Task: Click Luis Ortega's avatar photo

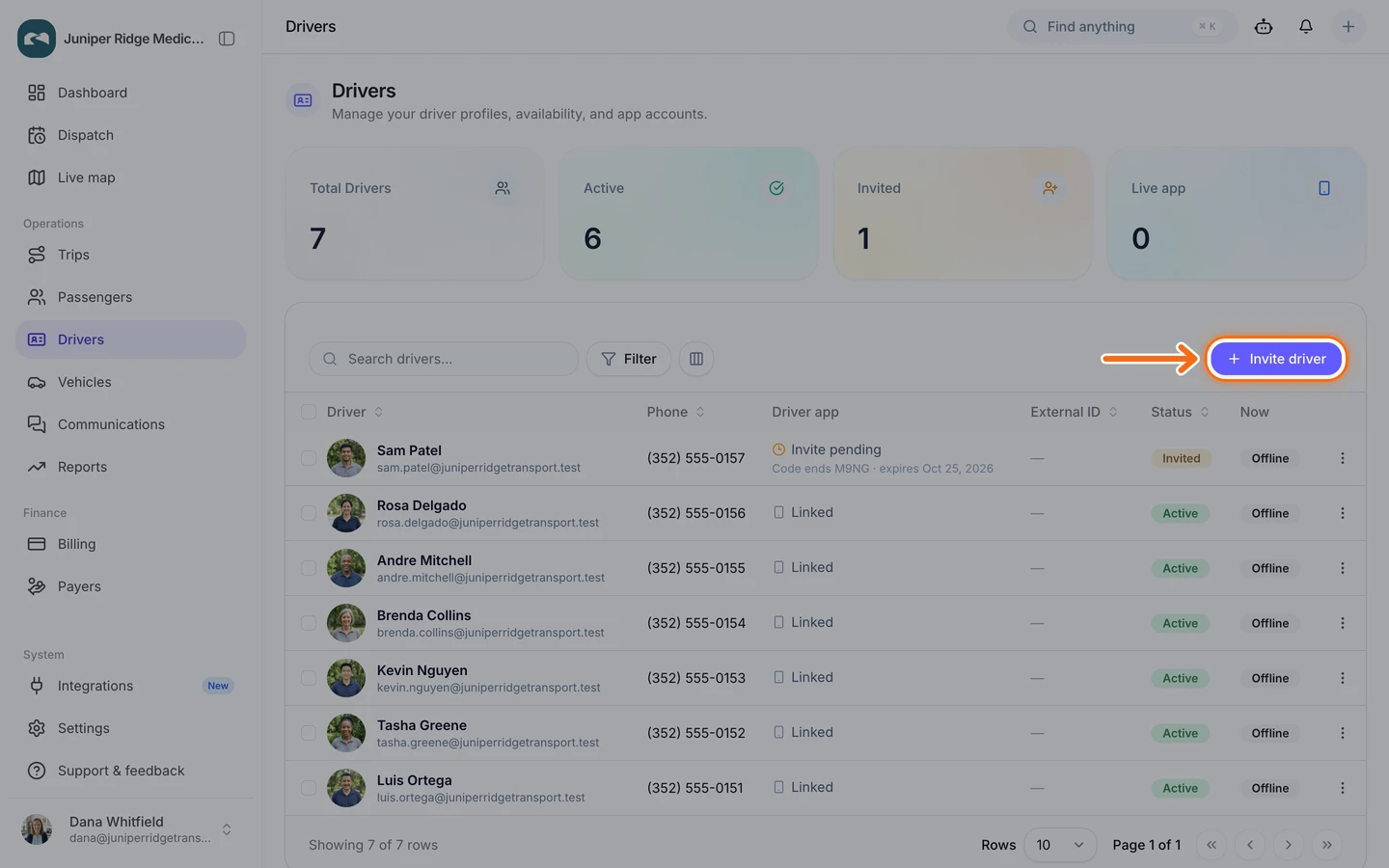Action: point(346,788)
